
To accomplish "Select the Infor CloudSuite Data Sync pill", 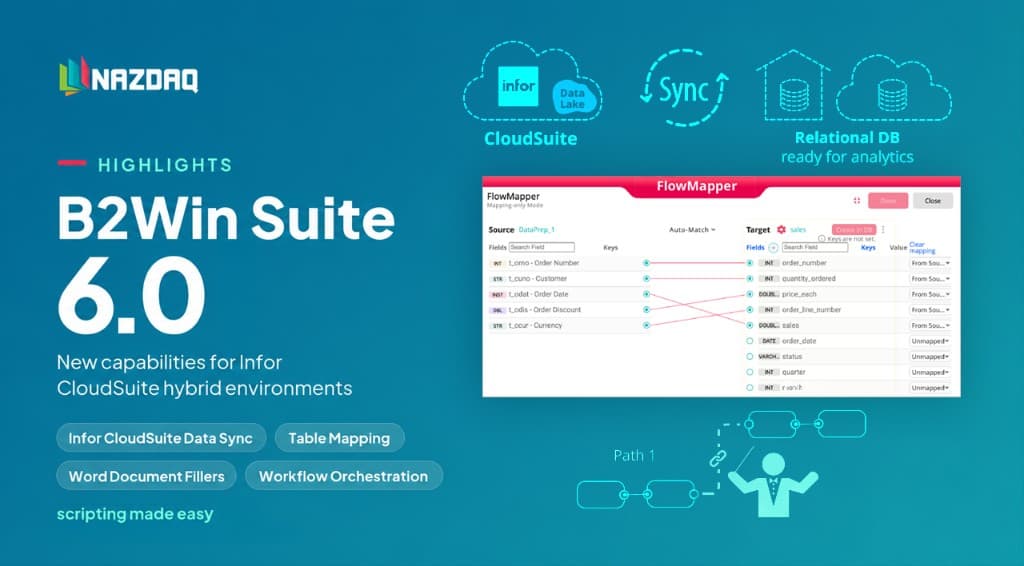I will coord(161,438).
